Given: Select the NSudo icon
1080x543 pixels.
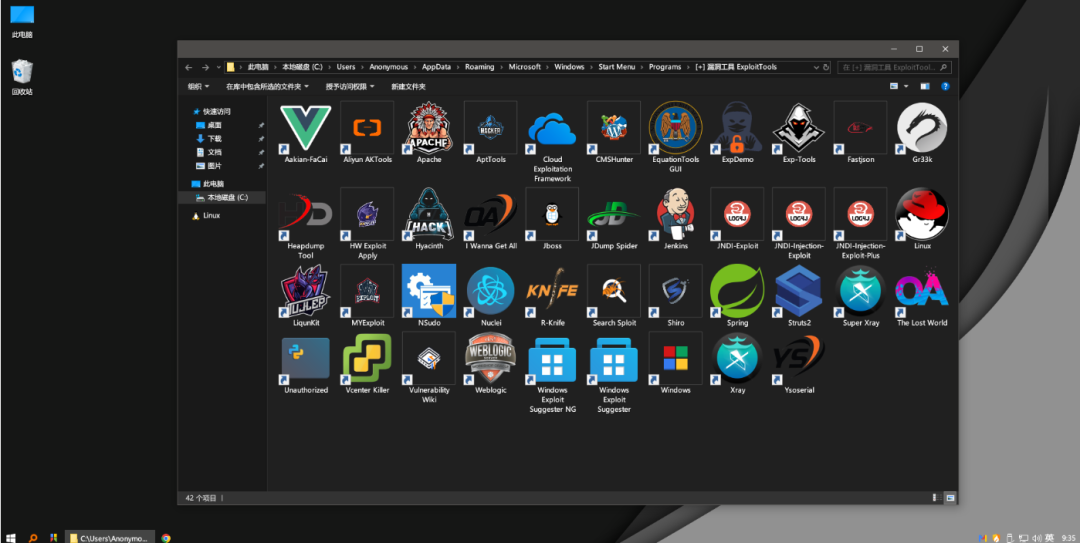Looking at the screenshot, I should [x=429, y=291].
